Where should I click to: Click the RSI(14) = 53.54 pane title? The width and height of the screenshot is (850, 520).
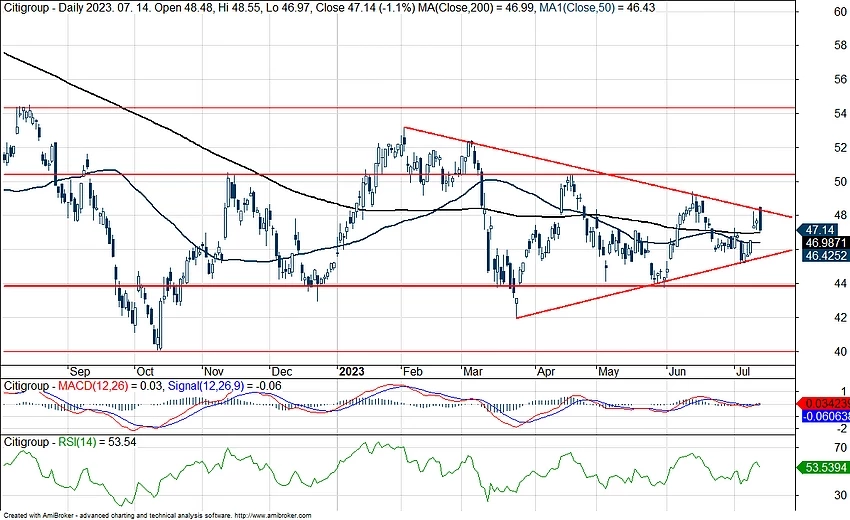pos(97,442)
